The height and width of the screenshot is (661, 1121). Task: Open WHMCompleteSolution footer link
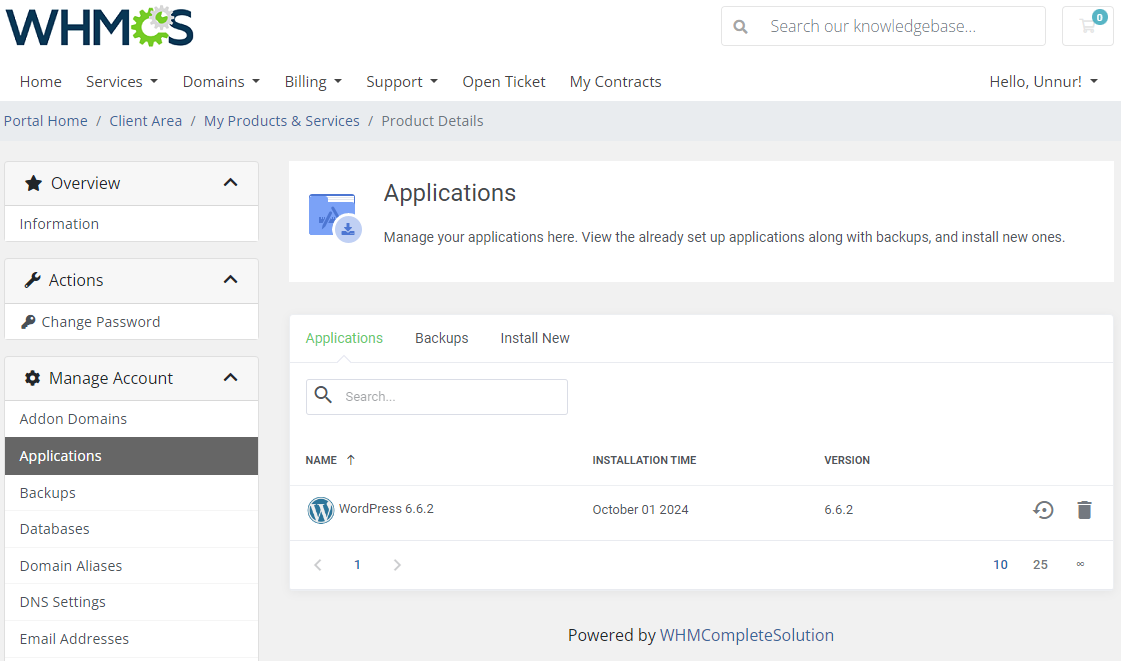[x=746, y=635]
